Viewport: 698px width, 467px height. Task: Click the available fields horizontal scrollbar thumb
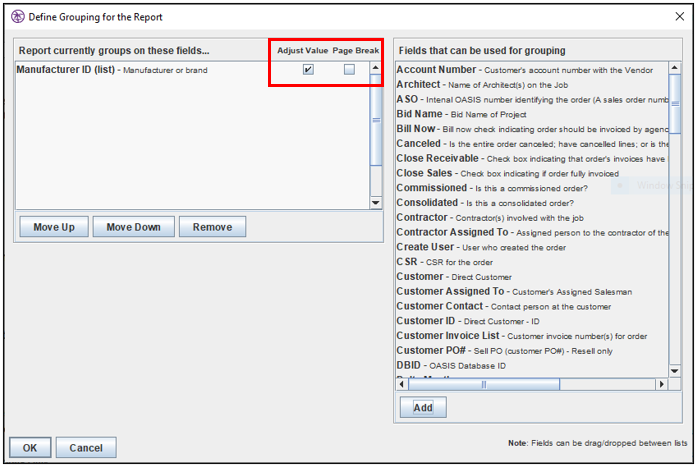[484, 384]
